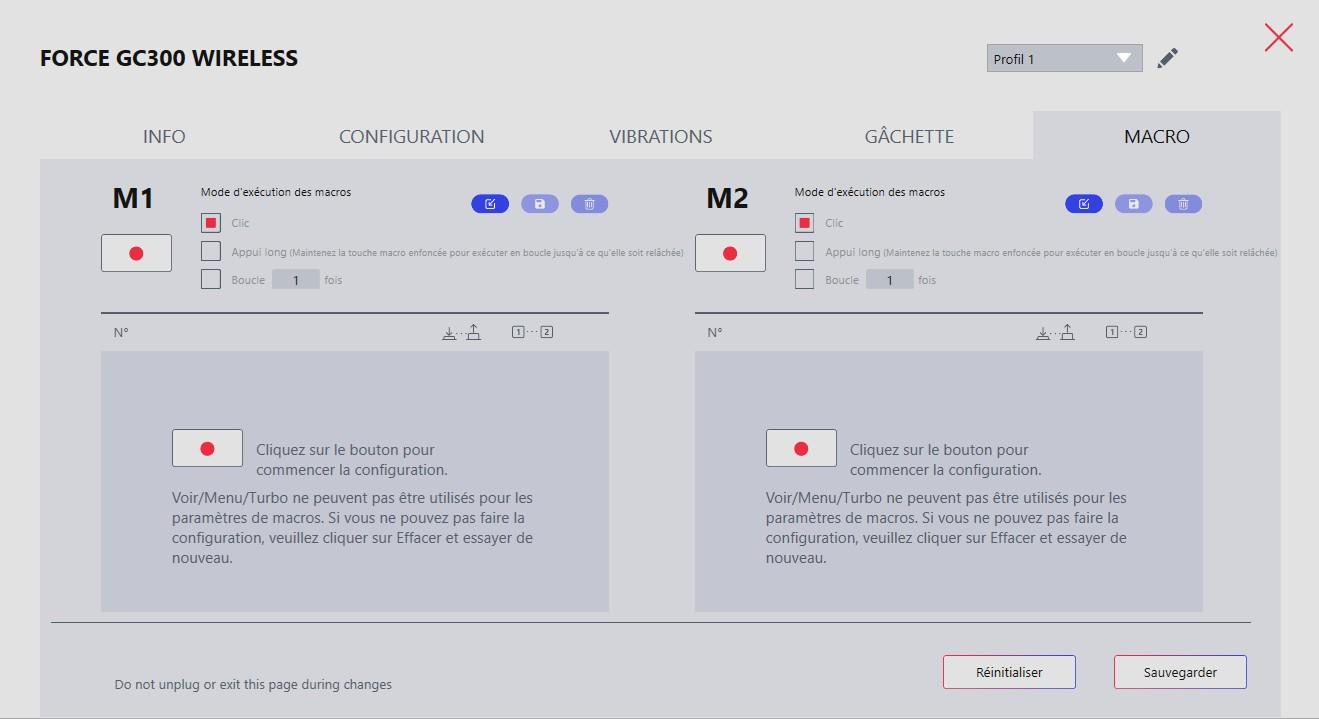Click the M1 delete trash icon
Image resolution: width=1319 pixels, height=719 pixels.
[x=590, y=204]
